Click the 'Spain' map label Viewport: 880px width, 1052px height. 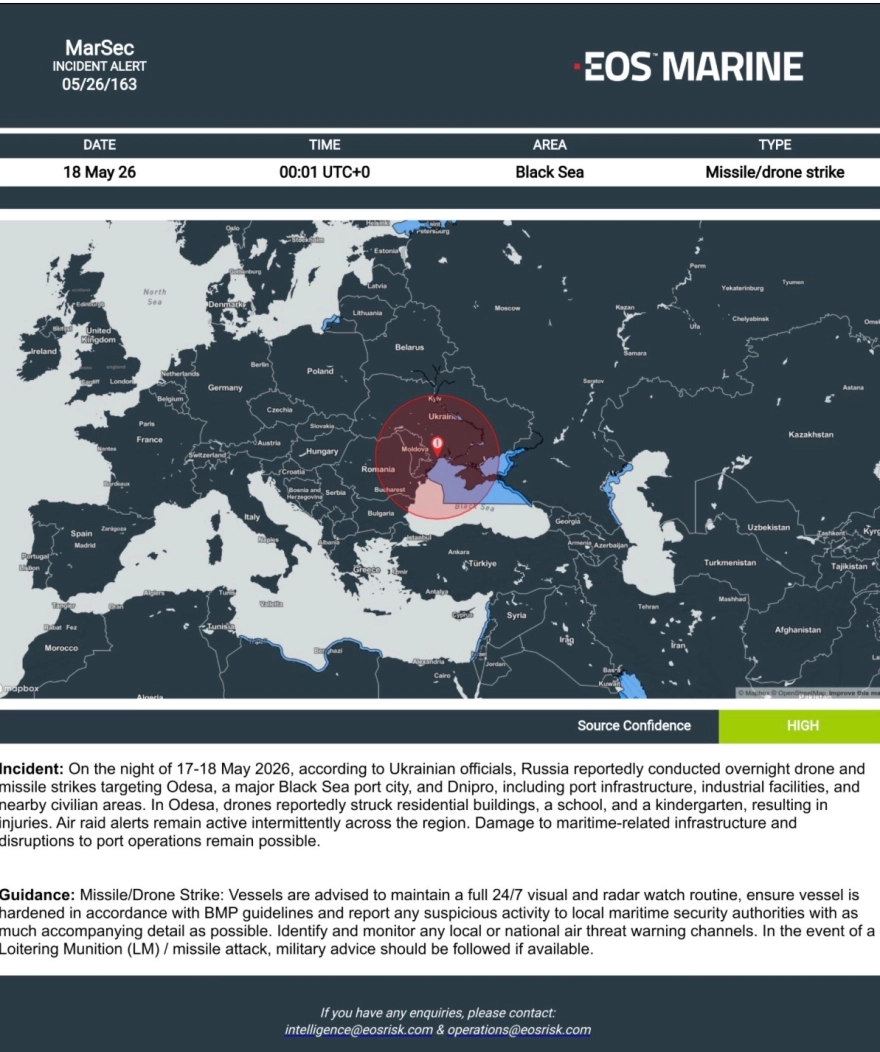pos(81,533)
